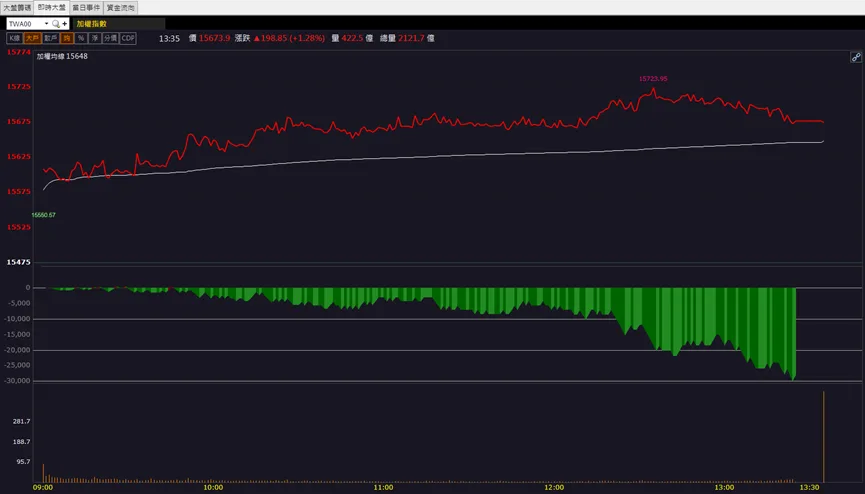Image resolution: width=865 pixels, height=494 pixels.
Task: Click the change value 198.85 (+1.28%)
Action: (x=289, y=38)
